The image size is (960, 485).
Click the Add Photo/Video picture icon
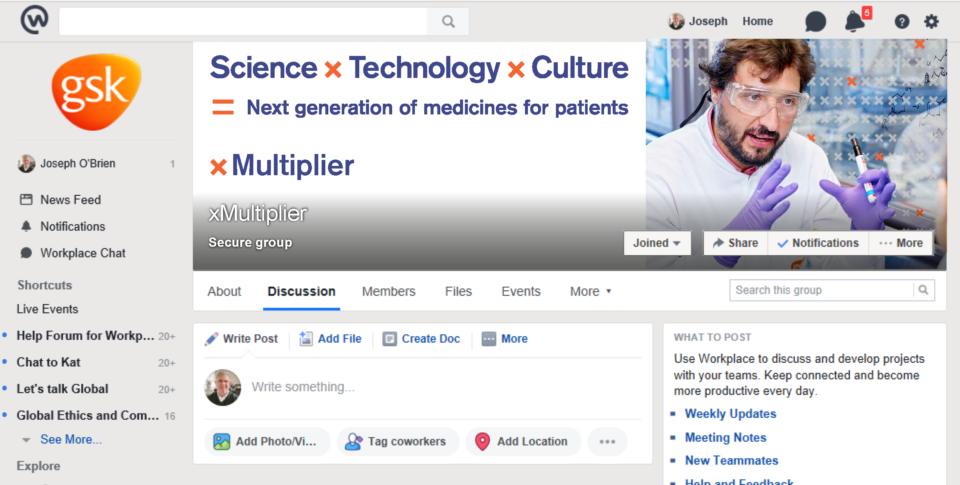click(222, 442)
